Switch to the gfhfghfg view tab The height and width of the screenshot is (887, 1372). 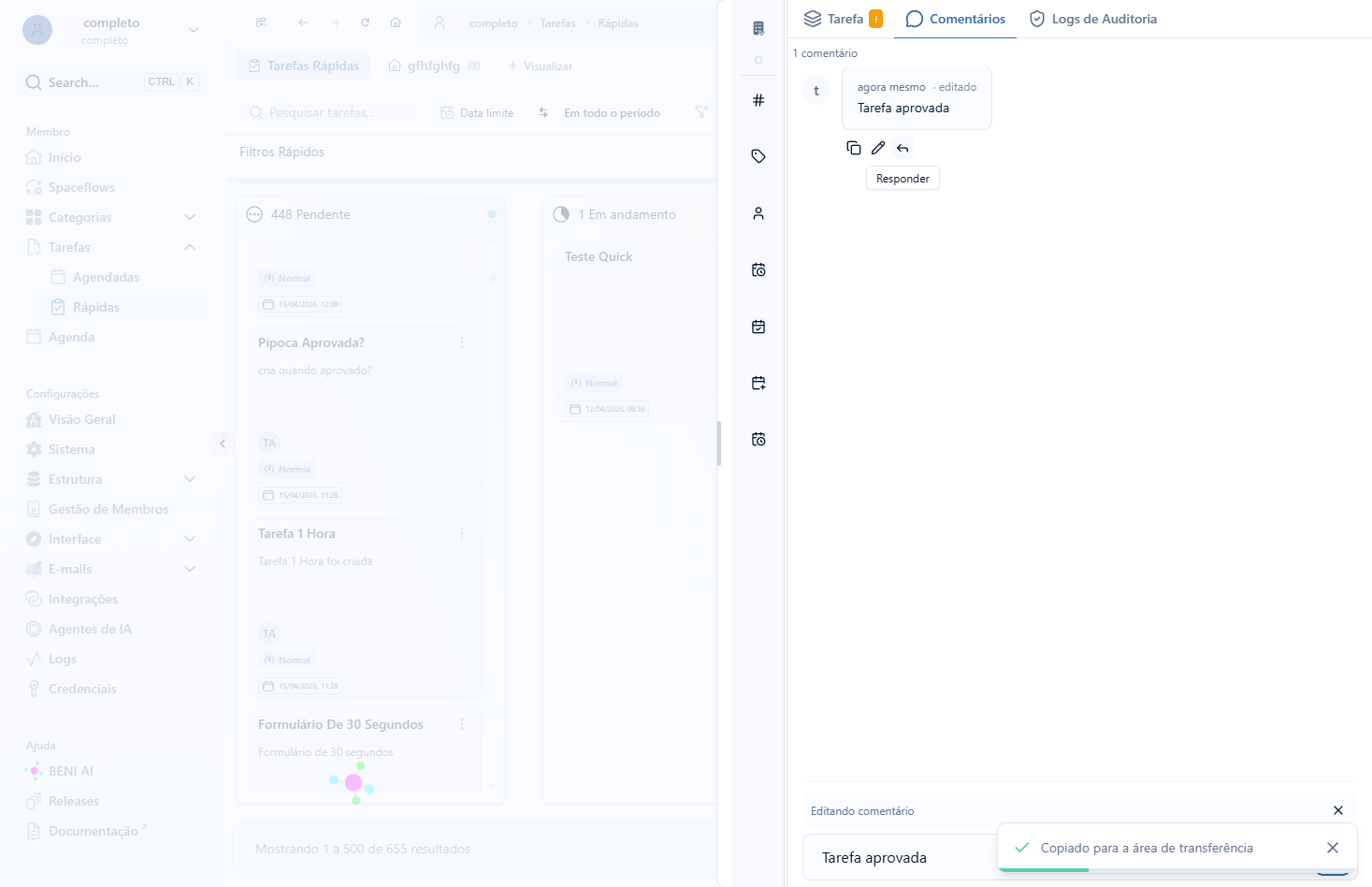[x=434, y=65]
